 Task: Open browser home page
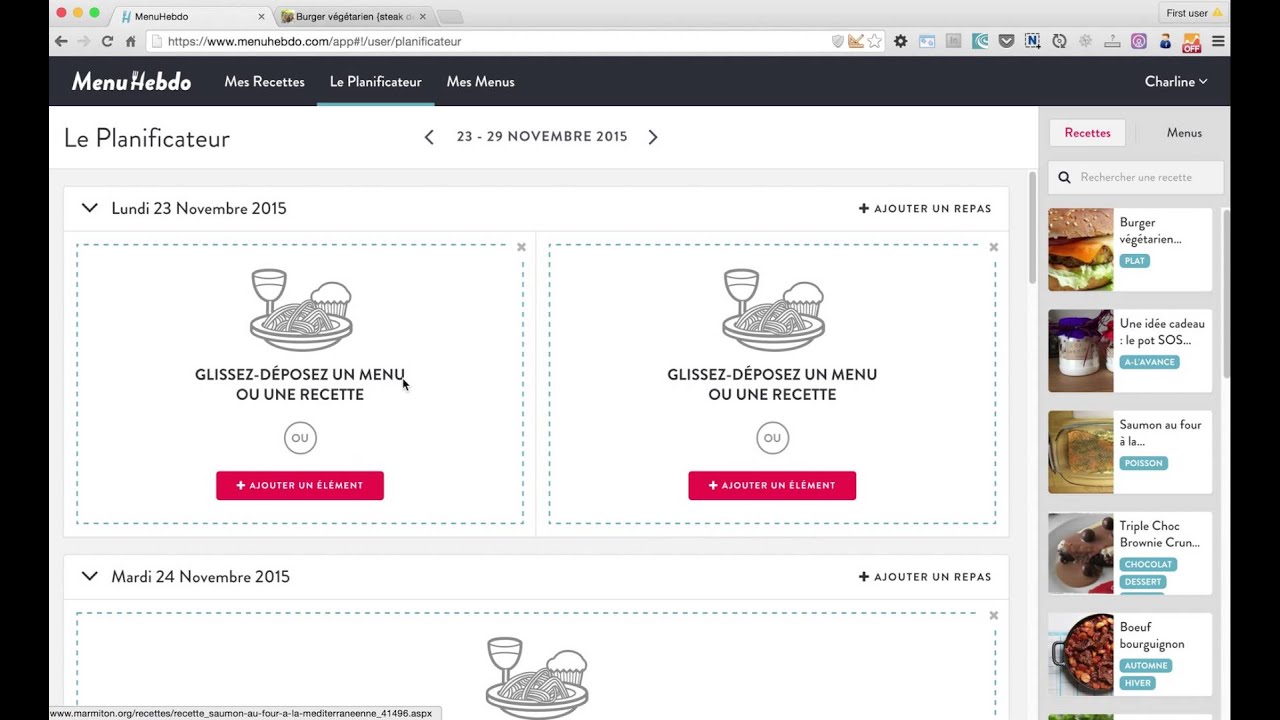click(x=130, y=41)
